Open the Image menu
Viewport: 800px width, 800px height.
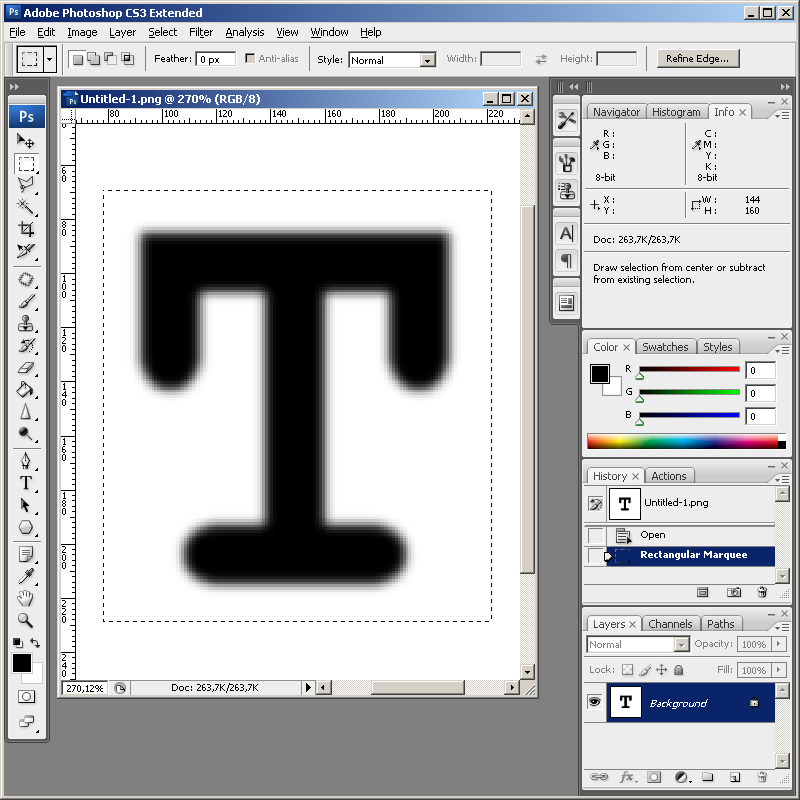[82, 32]
